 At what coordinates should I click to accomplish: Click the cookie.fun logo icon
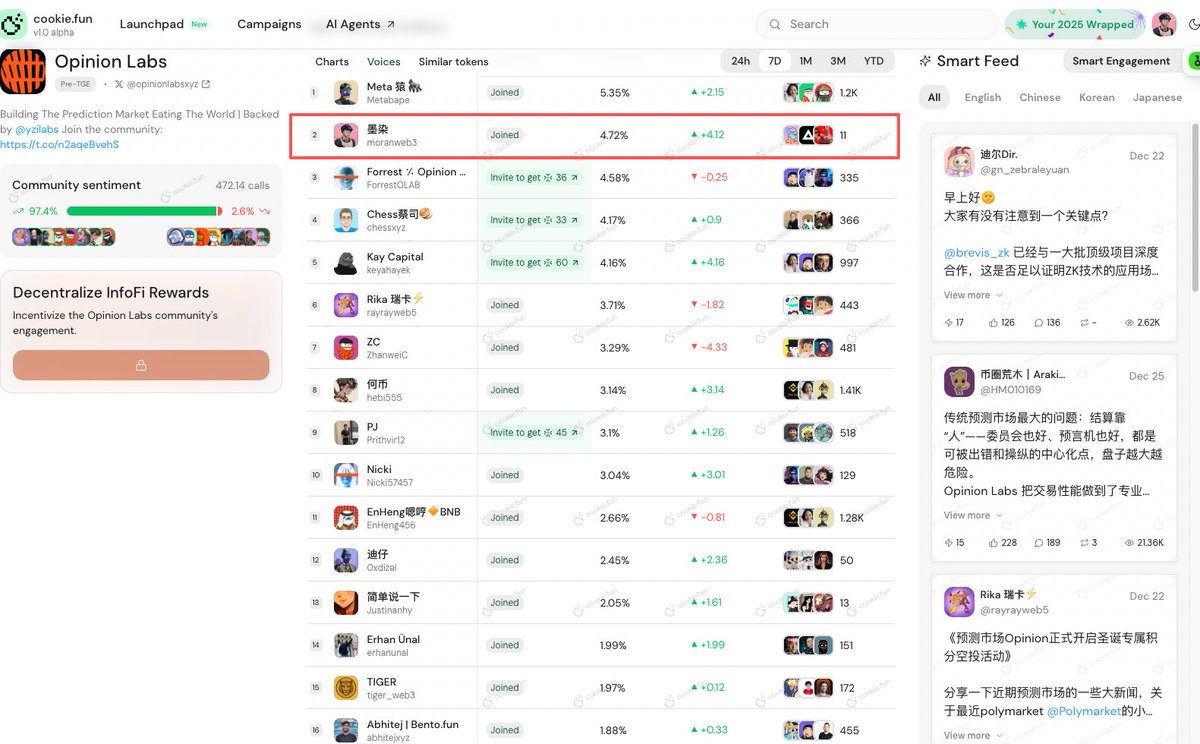point(13,24)
